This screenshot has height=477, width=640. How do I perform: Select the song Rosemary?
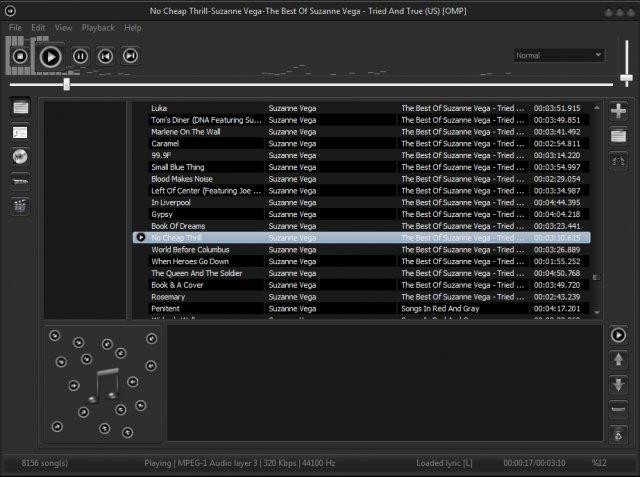click(x=361, y=297)
